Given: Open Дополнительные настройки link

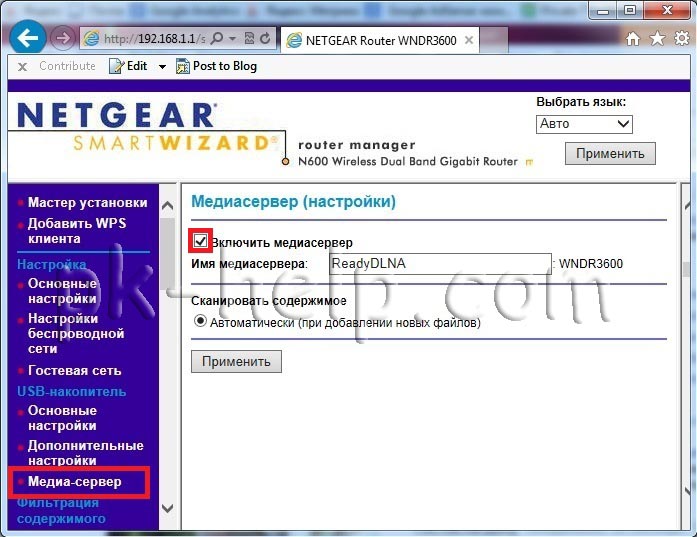Looking at the screenshot, I should [85, 453].
